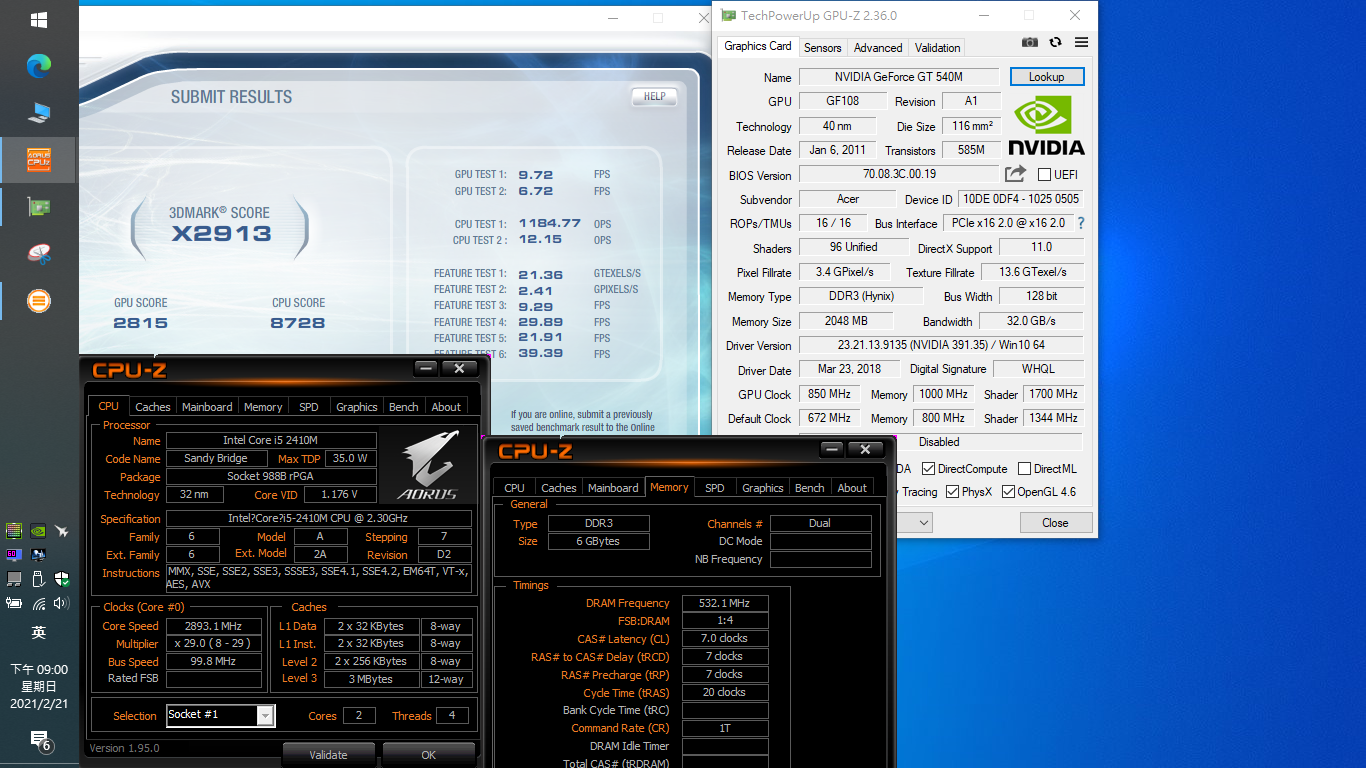Switch to Sensors tab in GPU-Z
Screen dimensions: 1366x768
(823, 47)
